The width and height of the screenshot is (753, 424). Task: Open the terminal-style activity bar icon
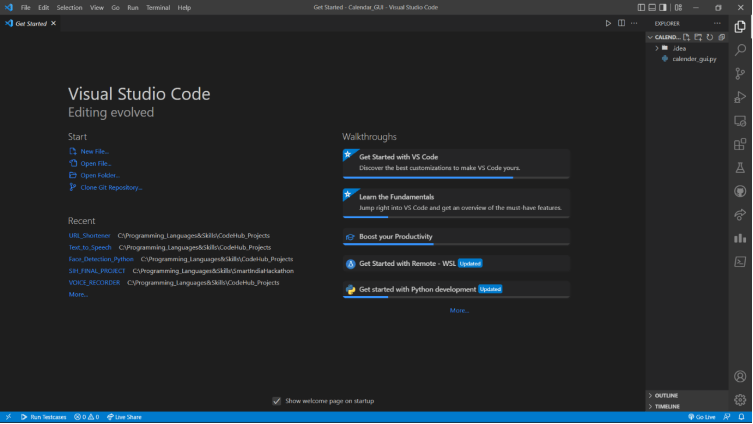(x=740, y=262)
